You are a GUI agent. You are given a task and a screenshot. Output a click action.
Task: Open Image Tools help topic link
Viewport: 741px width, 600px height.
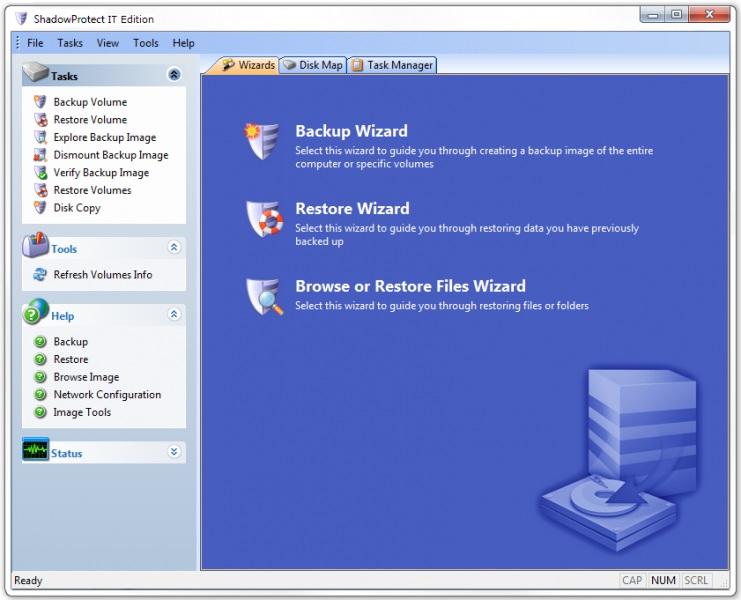tap(82, 412)
